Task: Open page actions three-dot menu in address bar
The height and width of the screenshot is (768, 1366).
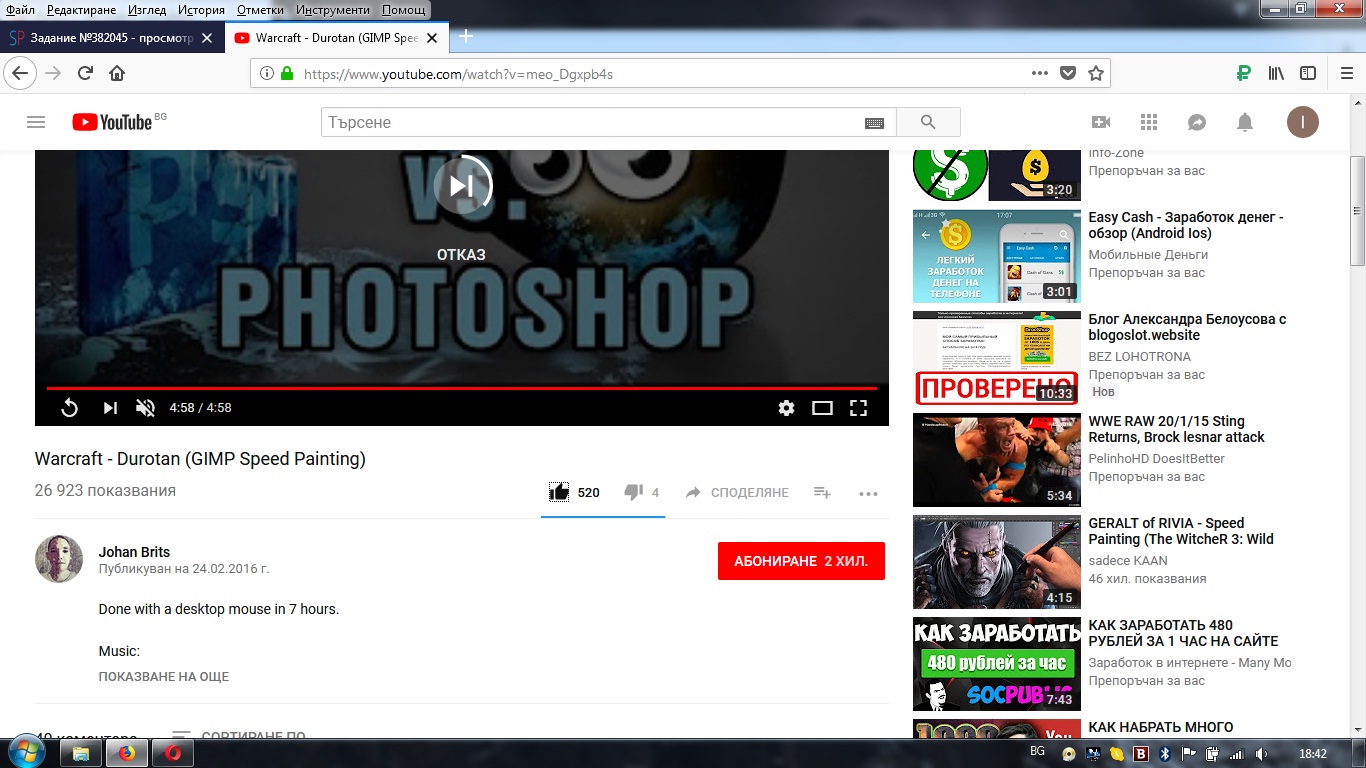Action: click(1040, 73)
